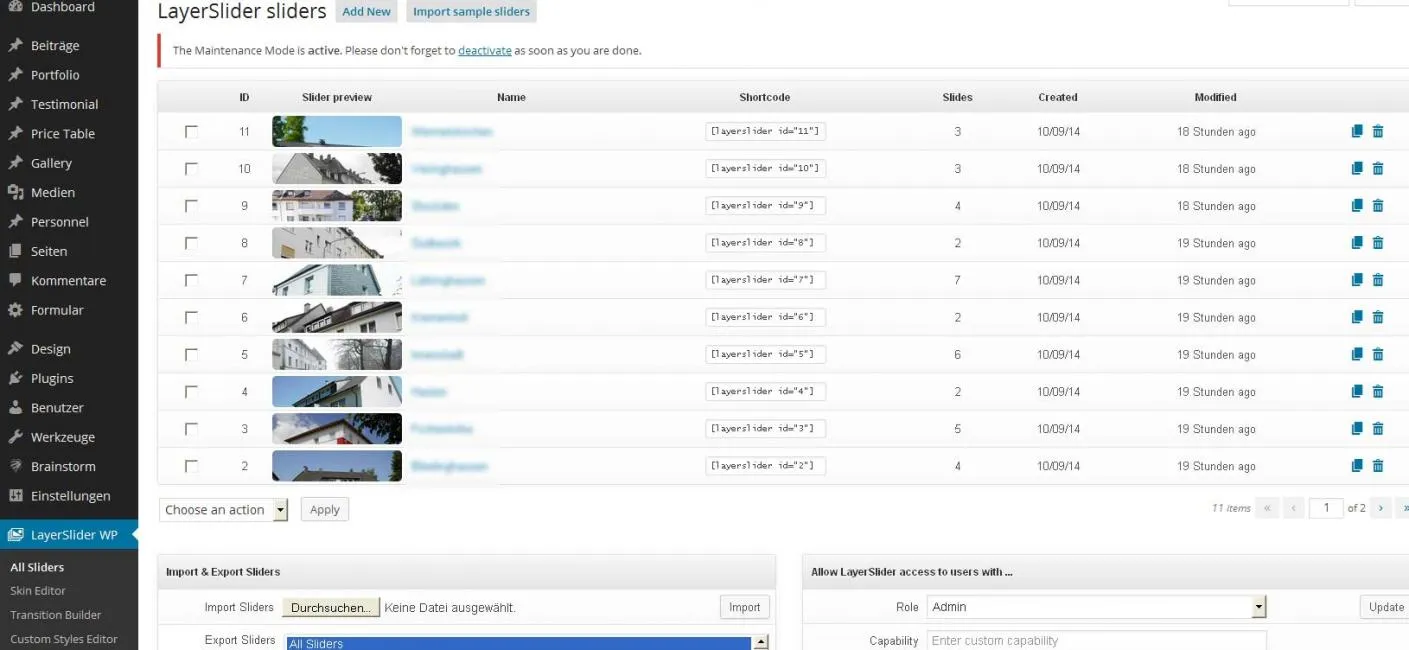Image resolution: width=1409 pixels, height=650 pixels.
Task: Check the box for slider ID 11
Action: 191,131
